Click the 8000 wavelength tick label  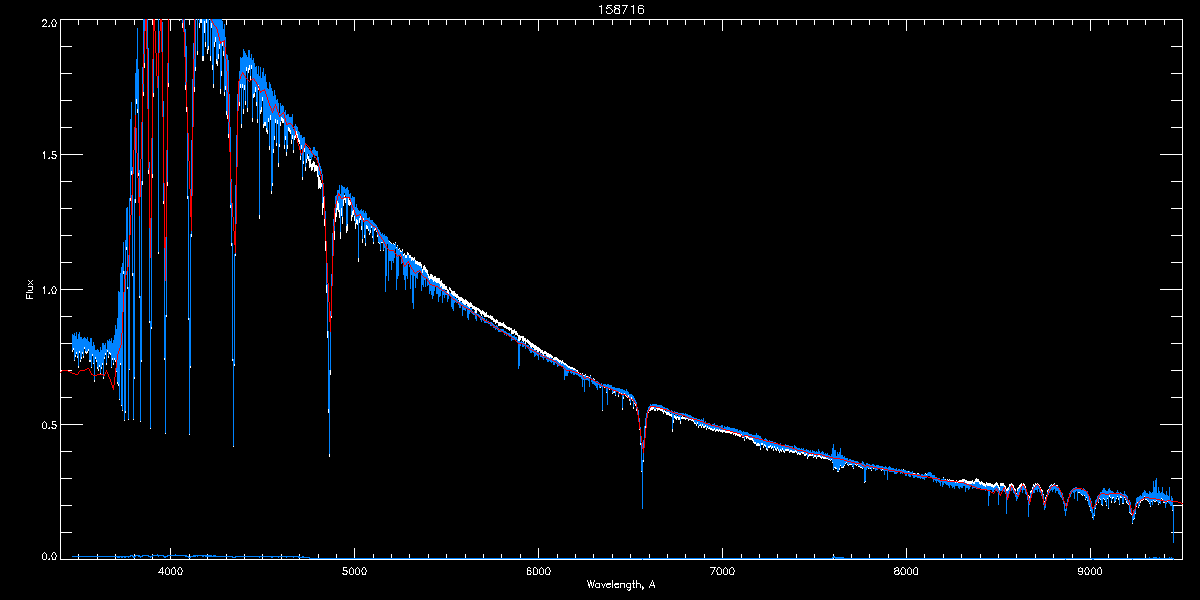(906, 571)
